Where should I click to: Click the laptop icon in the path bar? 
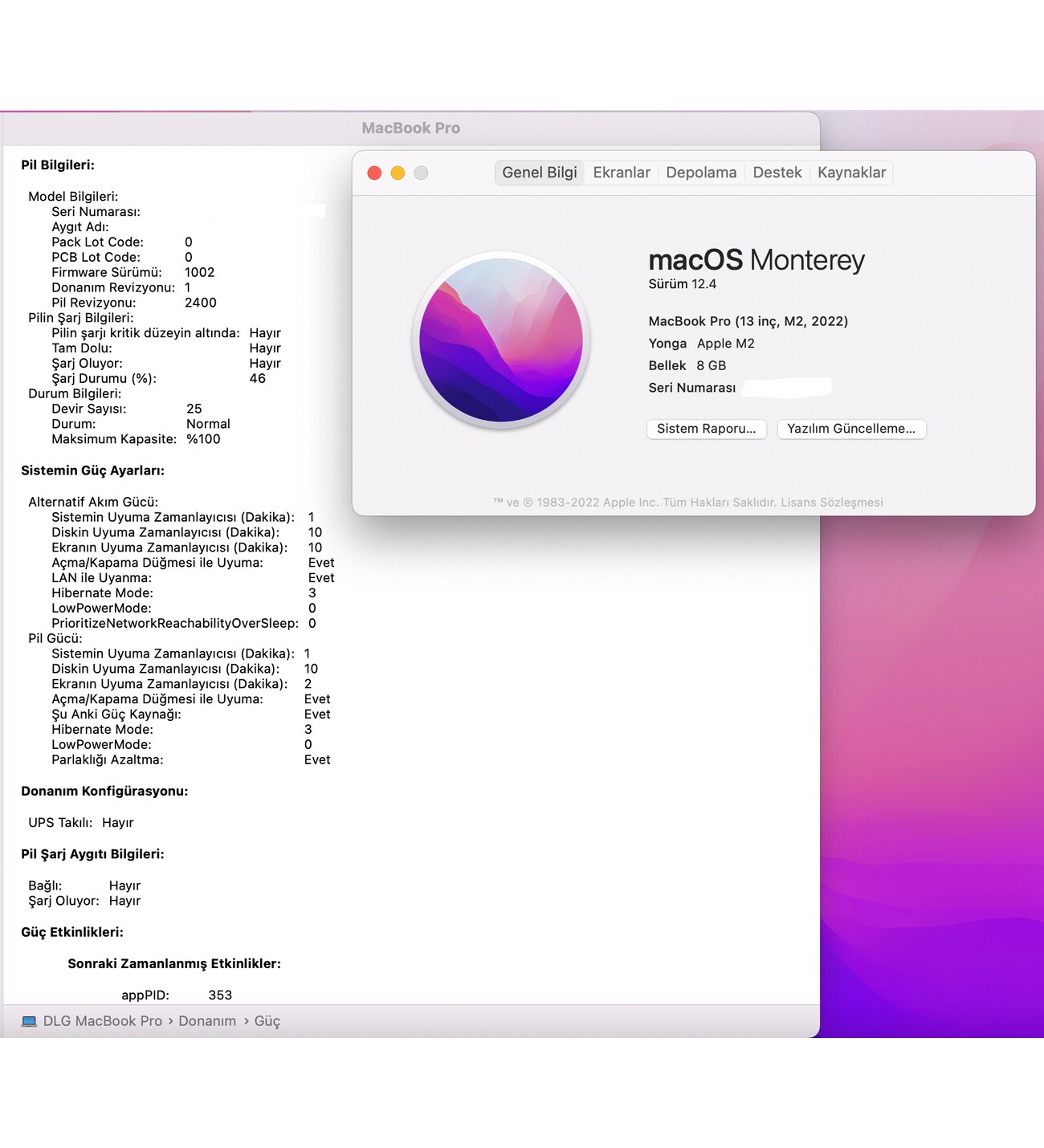tap(29, 1021)
